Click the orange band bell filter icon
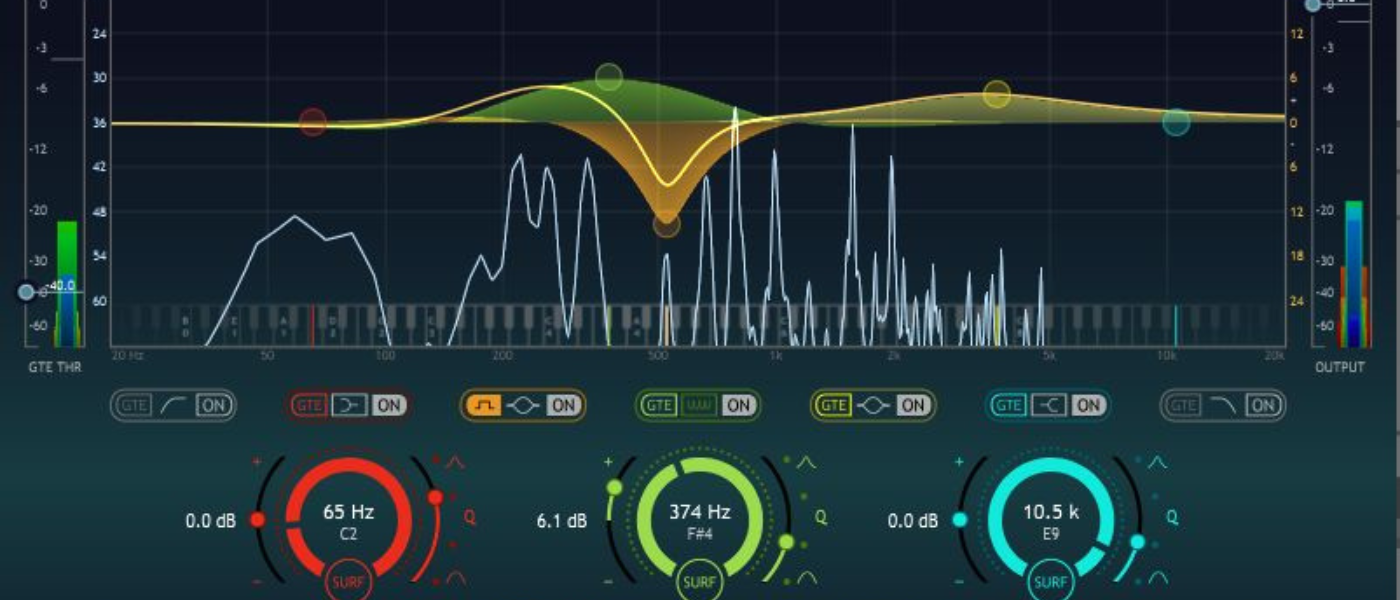Image resolution: width=1400 pixels, height=600 pixels. pos(524,405)
